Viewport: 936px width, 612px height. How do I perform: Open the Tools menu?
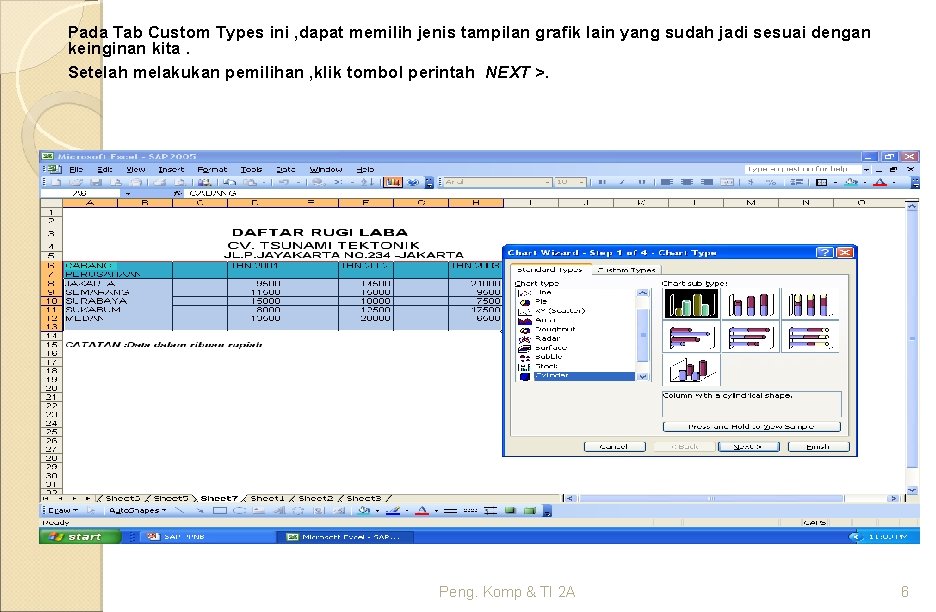(x=251, y=170)
